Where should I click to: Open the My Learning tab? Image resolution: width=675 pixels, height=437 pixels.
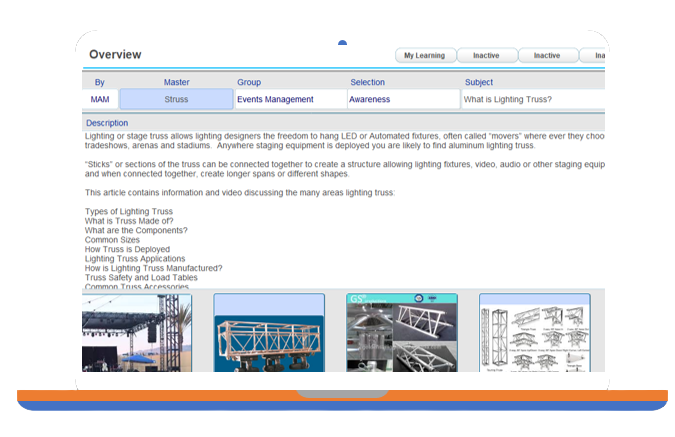pos(425,56)
